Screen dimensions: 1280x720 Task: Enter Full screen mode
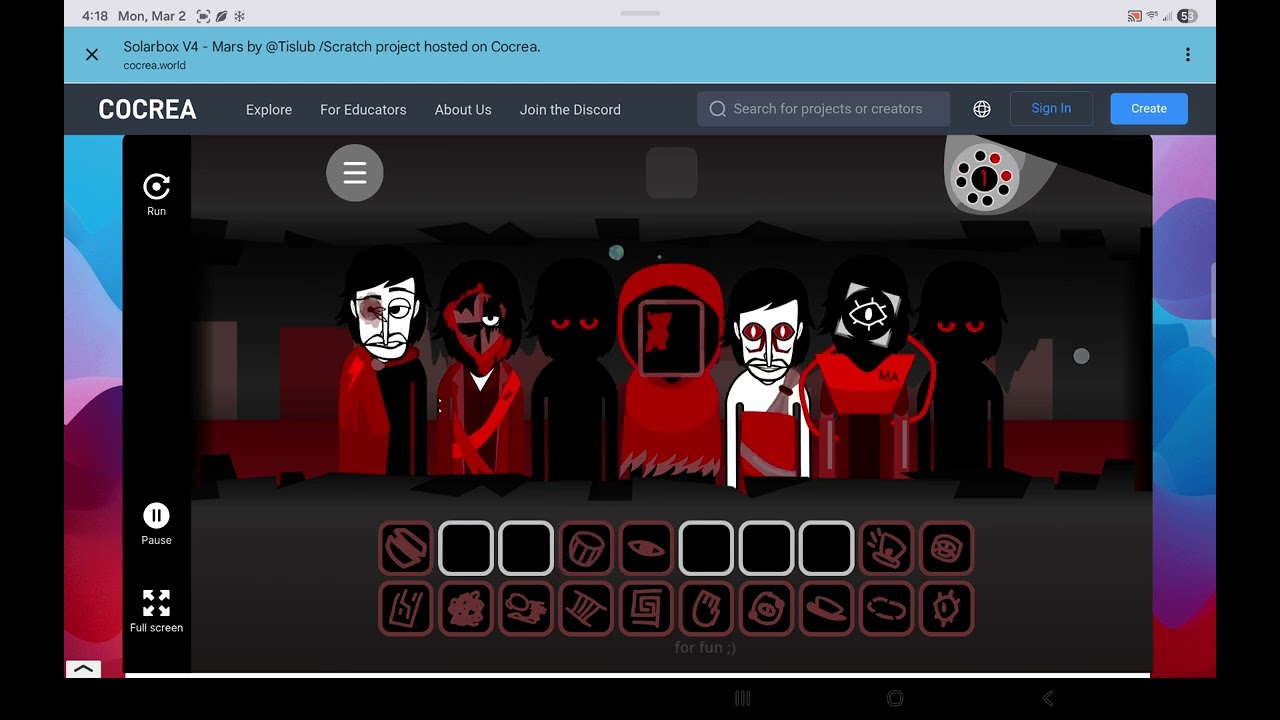(x=156, y=611)
